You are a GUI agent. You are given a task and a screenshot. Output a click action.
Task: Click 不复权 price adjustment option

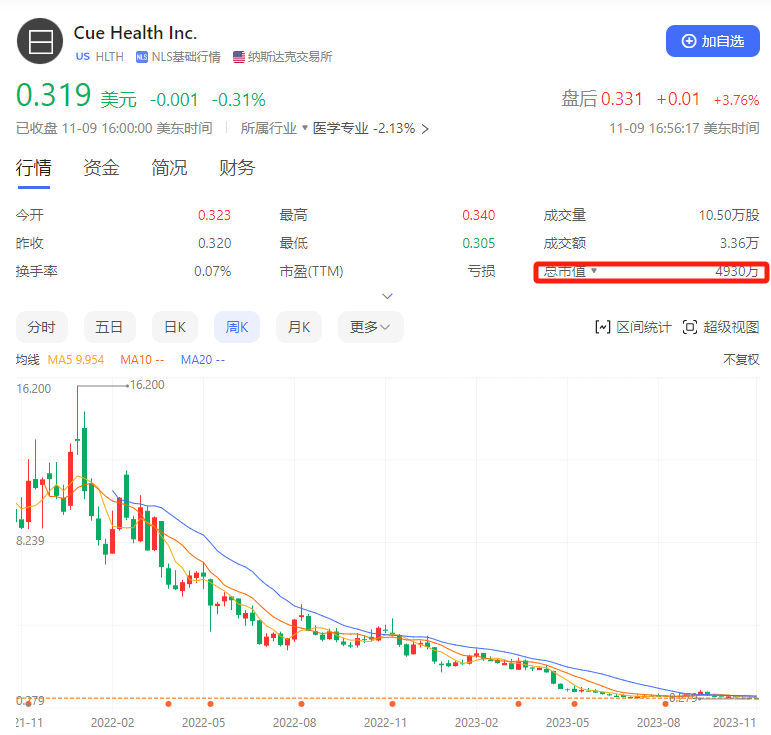(x=741, y=360)
